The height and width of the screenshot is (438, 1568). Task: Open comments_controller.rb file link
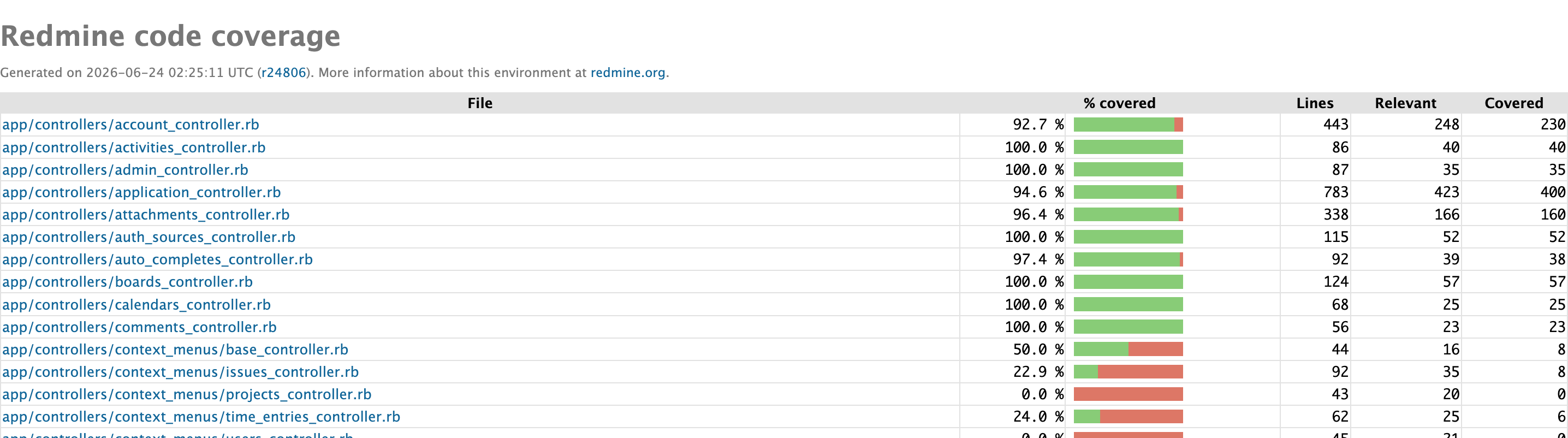(x=139, y=327)
